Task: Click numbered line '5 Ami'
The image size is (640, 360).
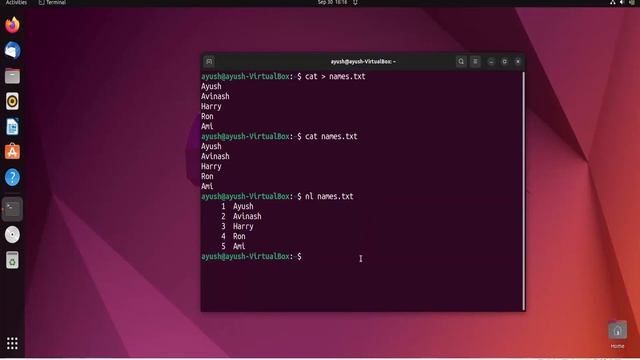Action: coord(233,246)
